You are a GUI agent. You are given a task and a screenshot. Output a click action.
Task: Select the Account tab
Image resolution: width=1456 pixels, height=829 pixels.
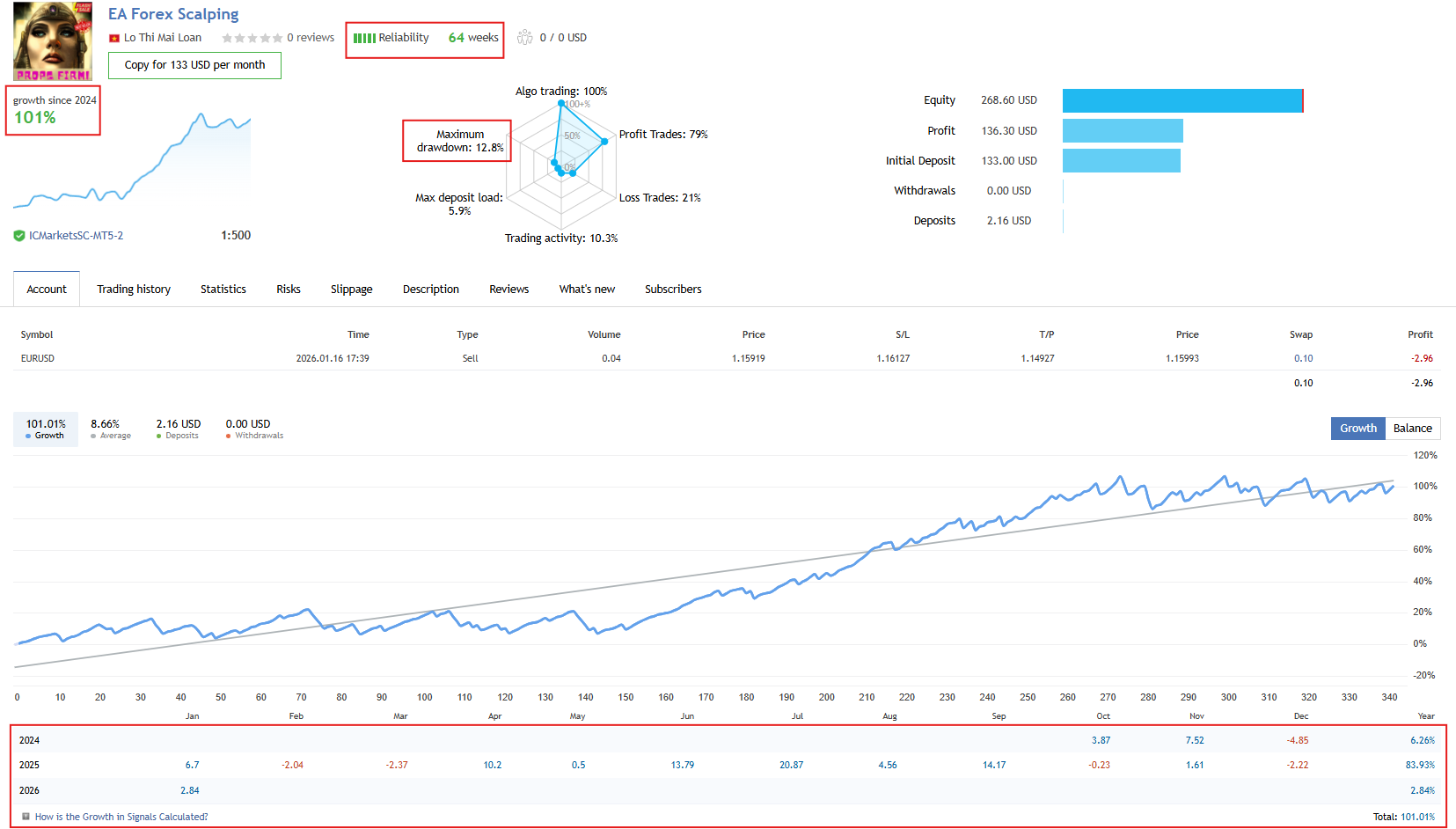[x=47, y=289]
